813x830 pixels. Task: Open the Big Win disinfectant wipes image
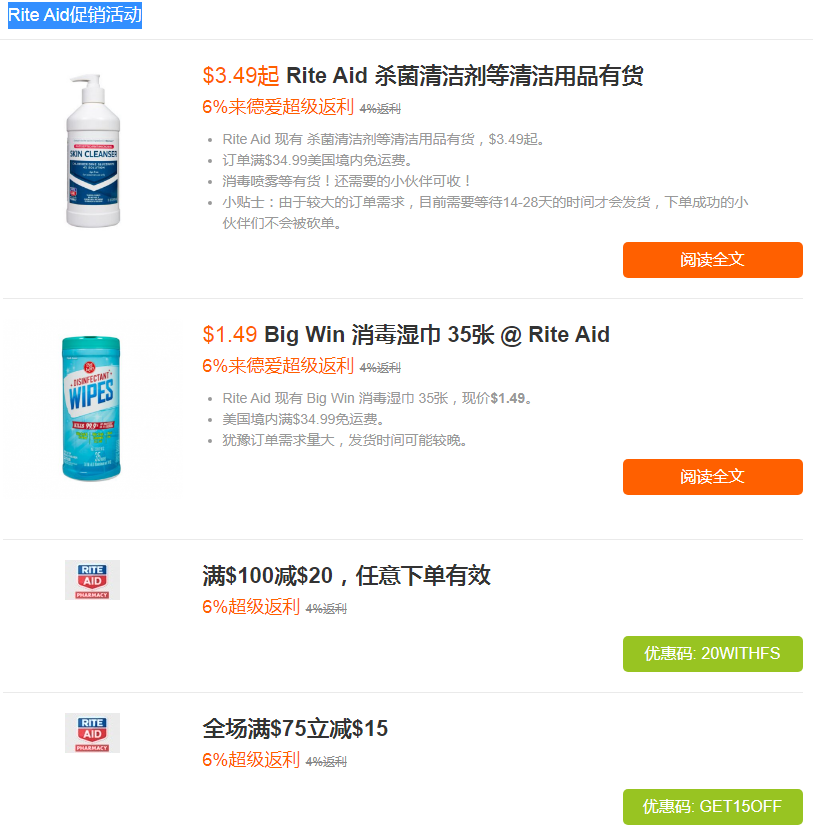tap(93, 405)
